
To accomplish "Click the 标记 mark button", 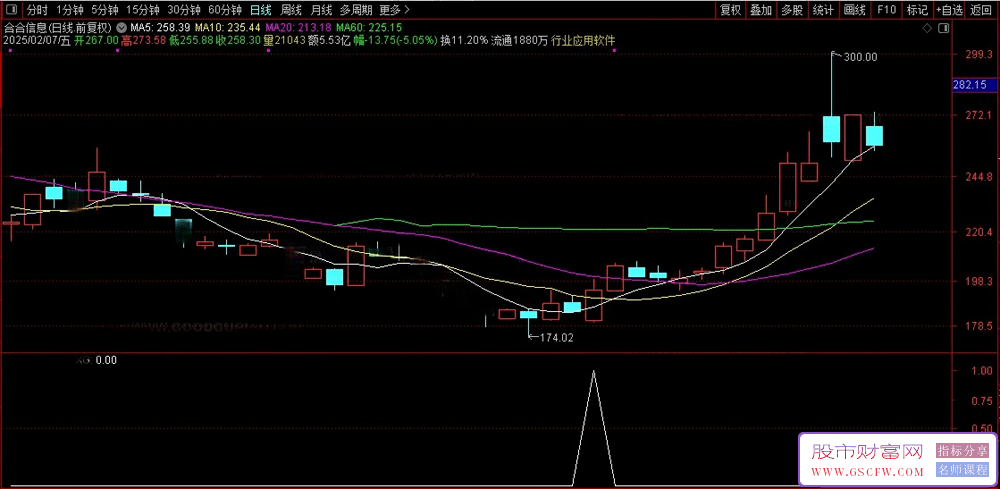I will 916,9.
